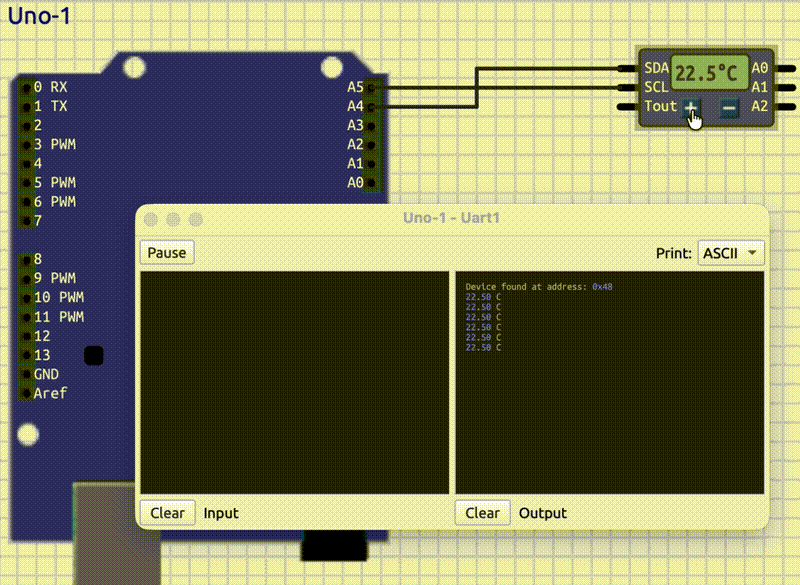This screenshot has width=800, height=585.
Task: Select pin 13 on the Arduino
Action: 25,355
